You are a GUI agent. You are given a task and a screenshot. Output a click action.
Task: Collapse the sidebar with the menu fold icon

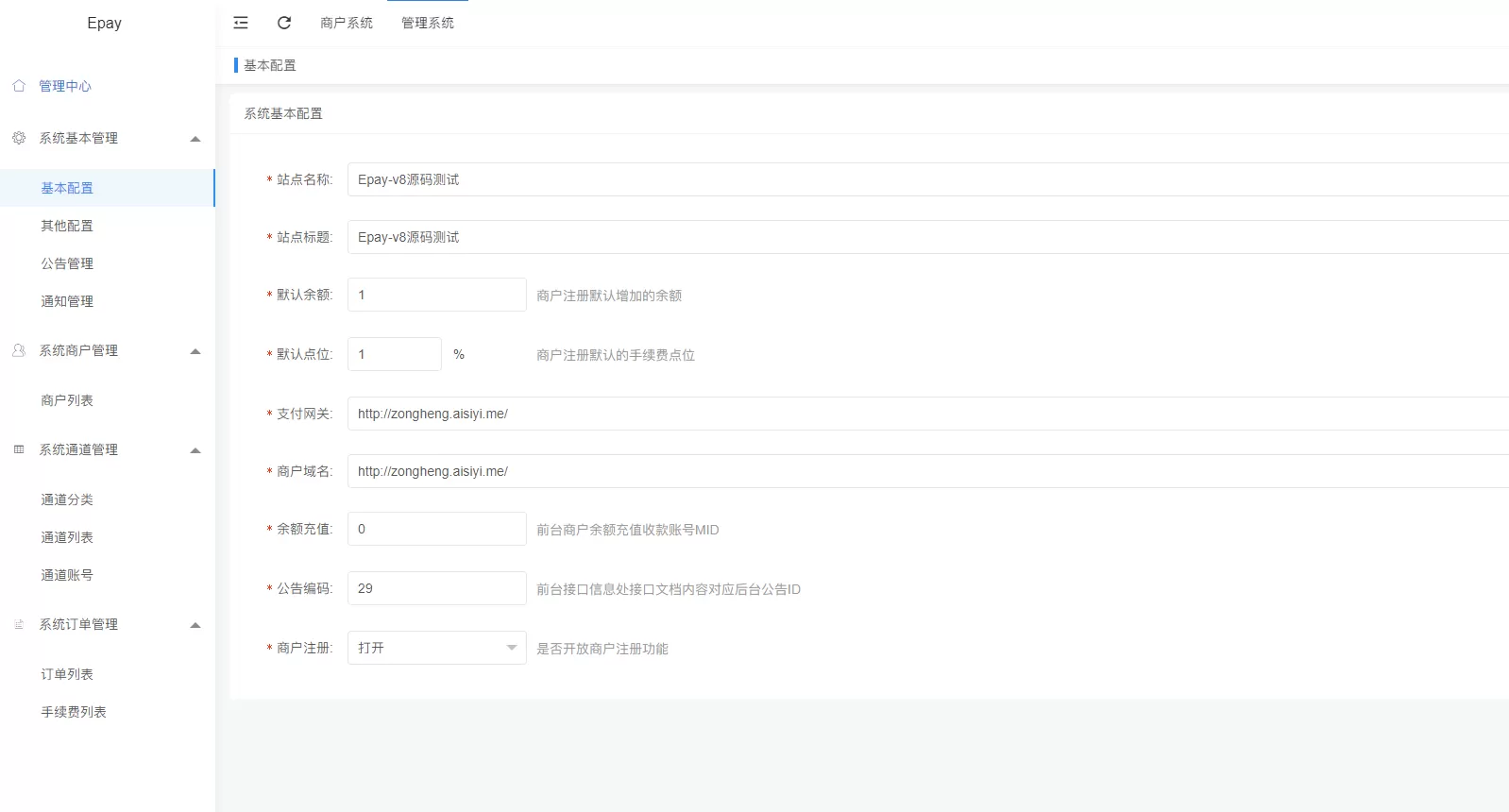[x=241, y=23]
